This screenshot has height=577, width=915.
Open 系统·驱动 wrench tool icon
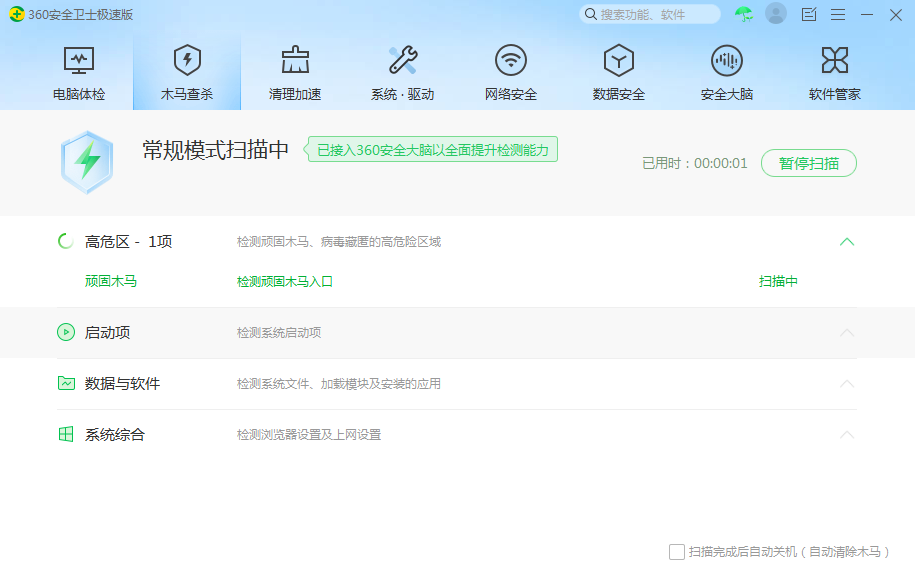[403, 60]
